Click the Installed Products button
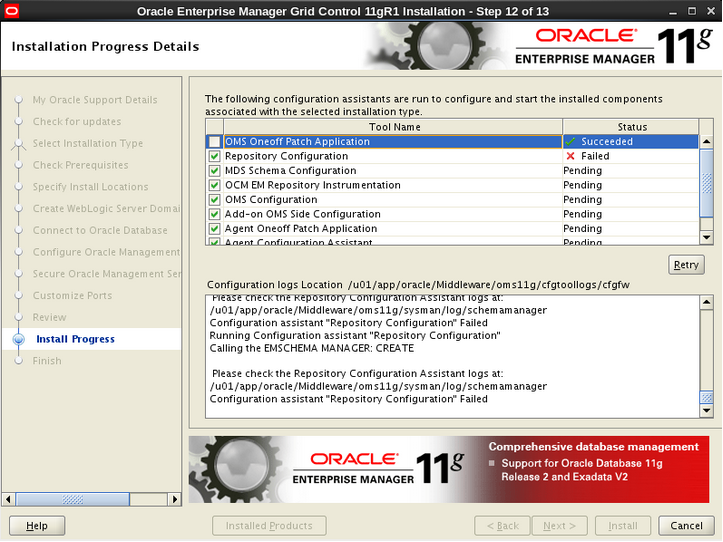 coord(269,525)
